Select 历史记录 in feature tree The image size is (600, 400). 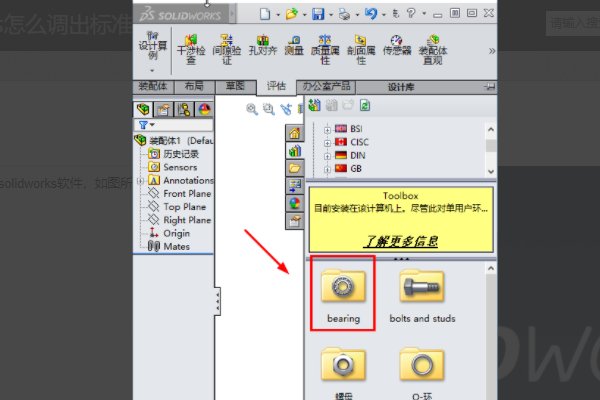coord(174,154)
